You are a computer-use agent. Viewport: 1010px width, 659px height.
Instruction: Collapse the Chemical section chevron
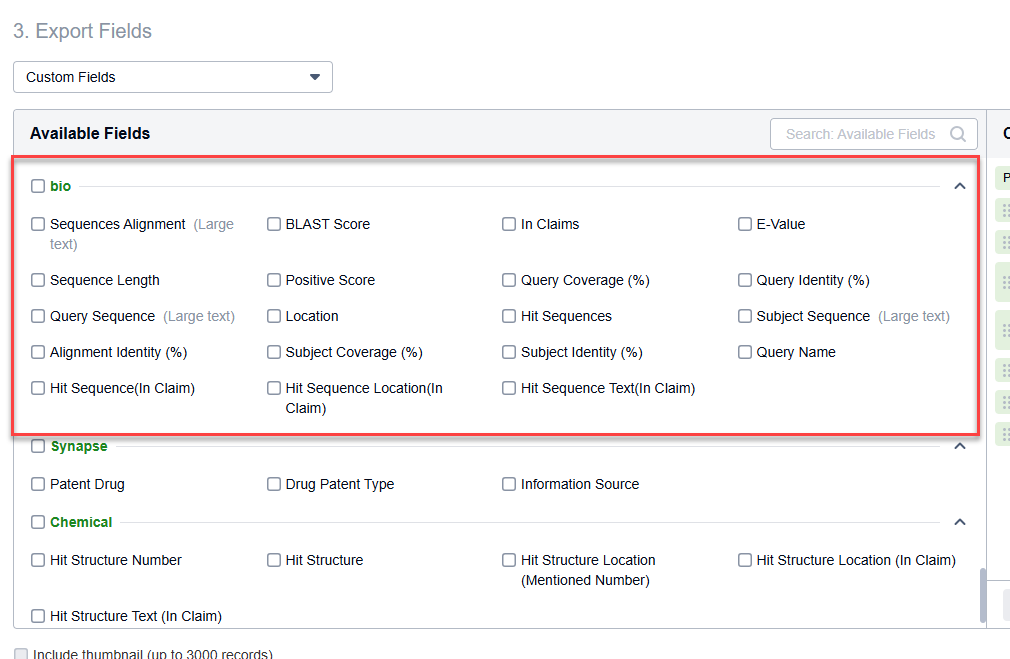click(x=960, y=522)
